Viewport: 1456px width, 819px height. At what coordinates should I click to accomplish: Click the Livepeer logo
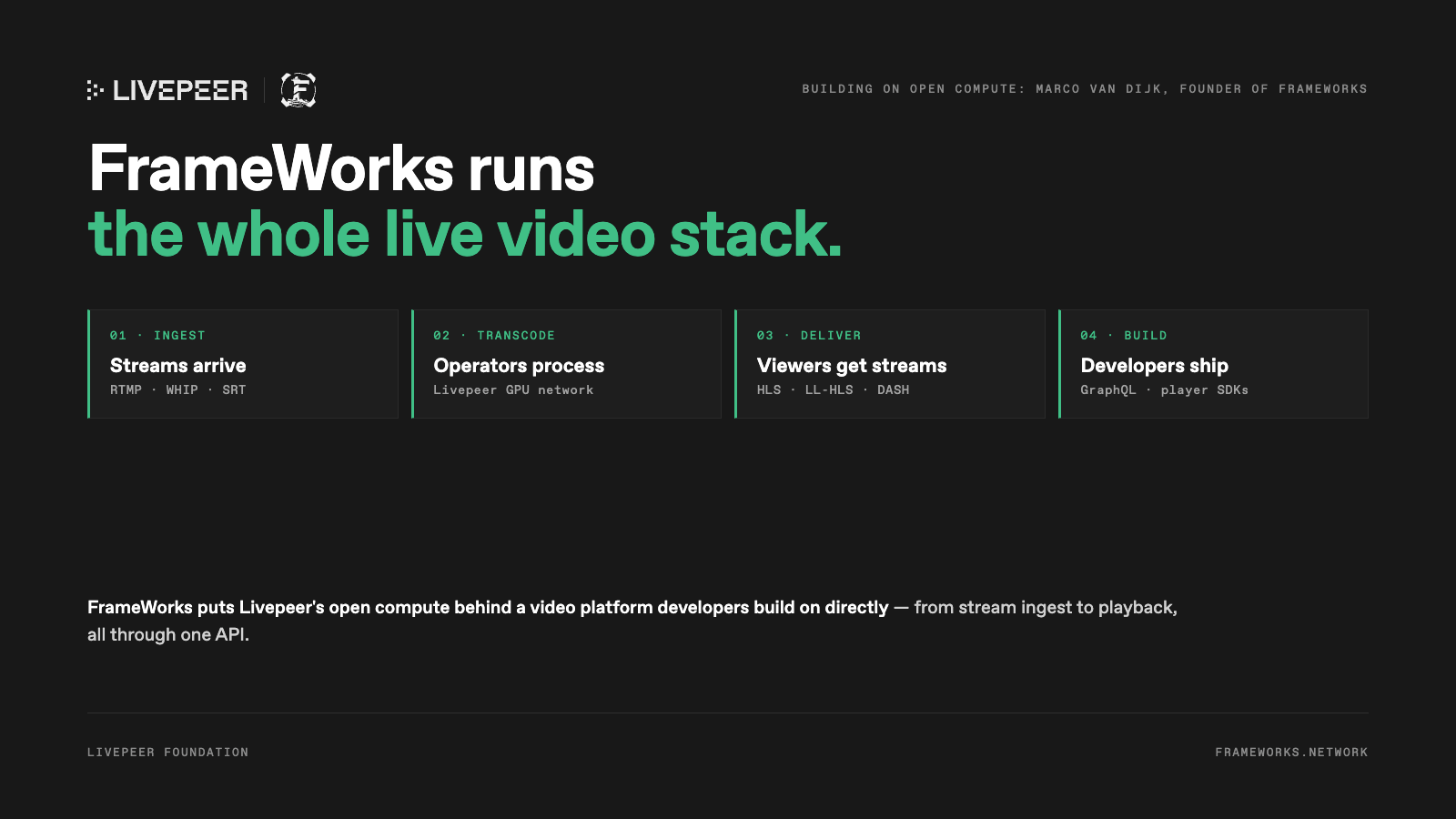tap(167, 90)
